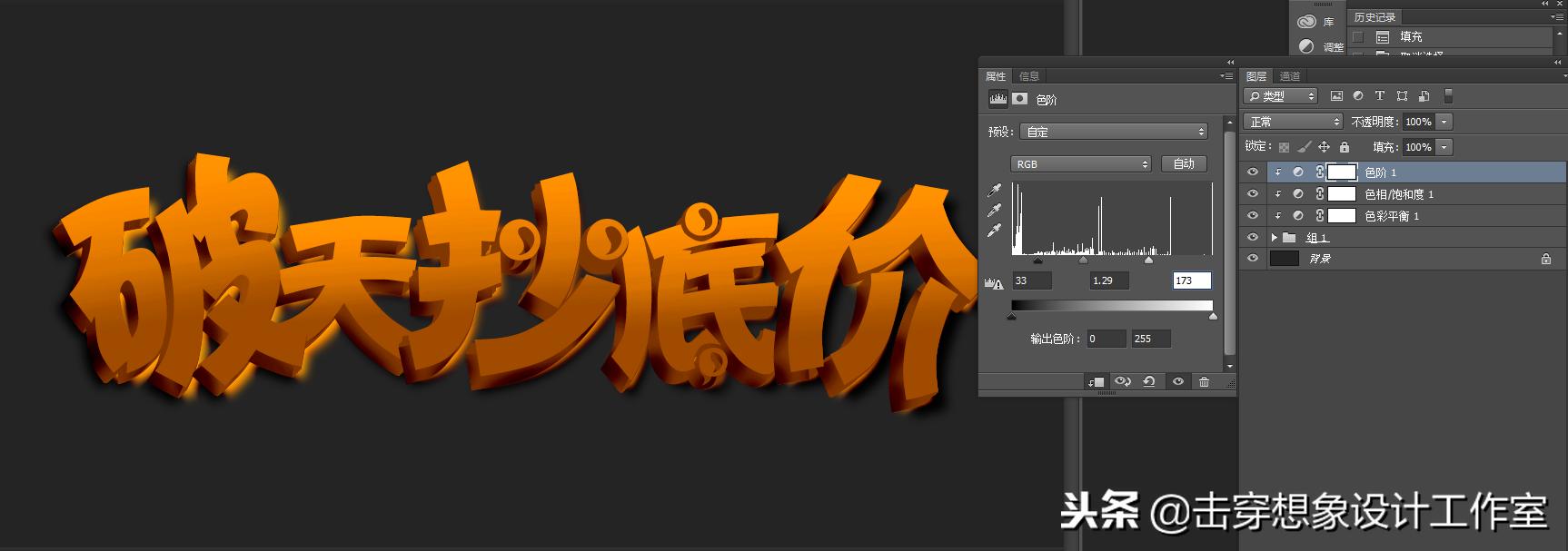
Task: Open the Properties panel flyout menu
Action: tap(1226, 76)
